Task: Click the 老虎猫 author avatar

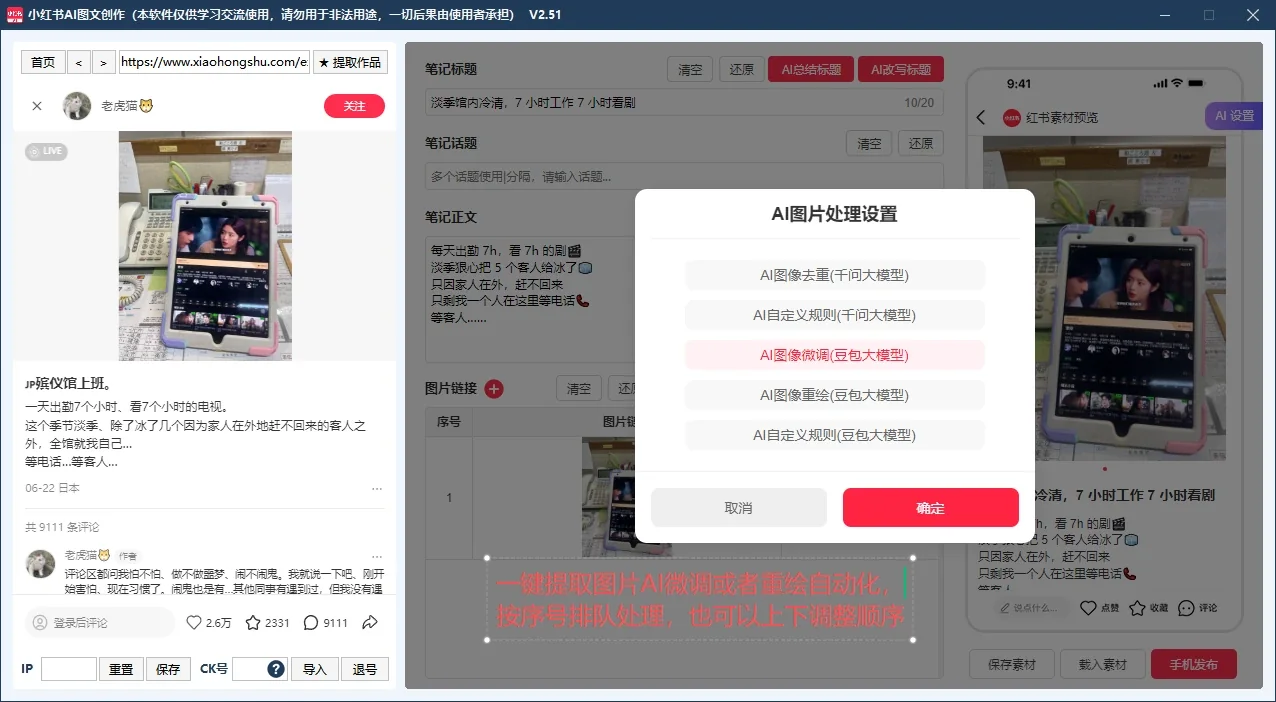Action: tap(77, 106)
